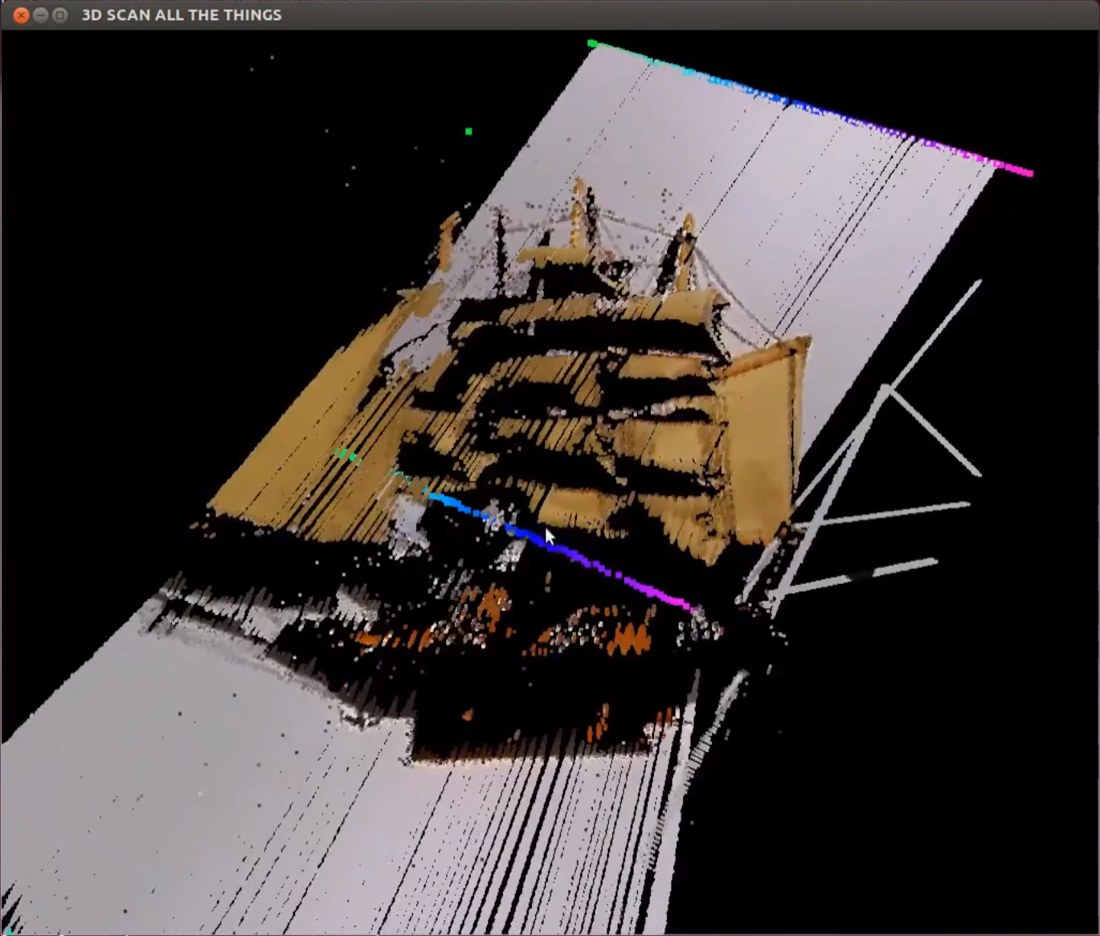1100x936 pixels.
Task: Minimize the 3D scan window
Action: tap(41, 15)
